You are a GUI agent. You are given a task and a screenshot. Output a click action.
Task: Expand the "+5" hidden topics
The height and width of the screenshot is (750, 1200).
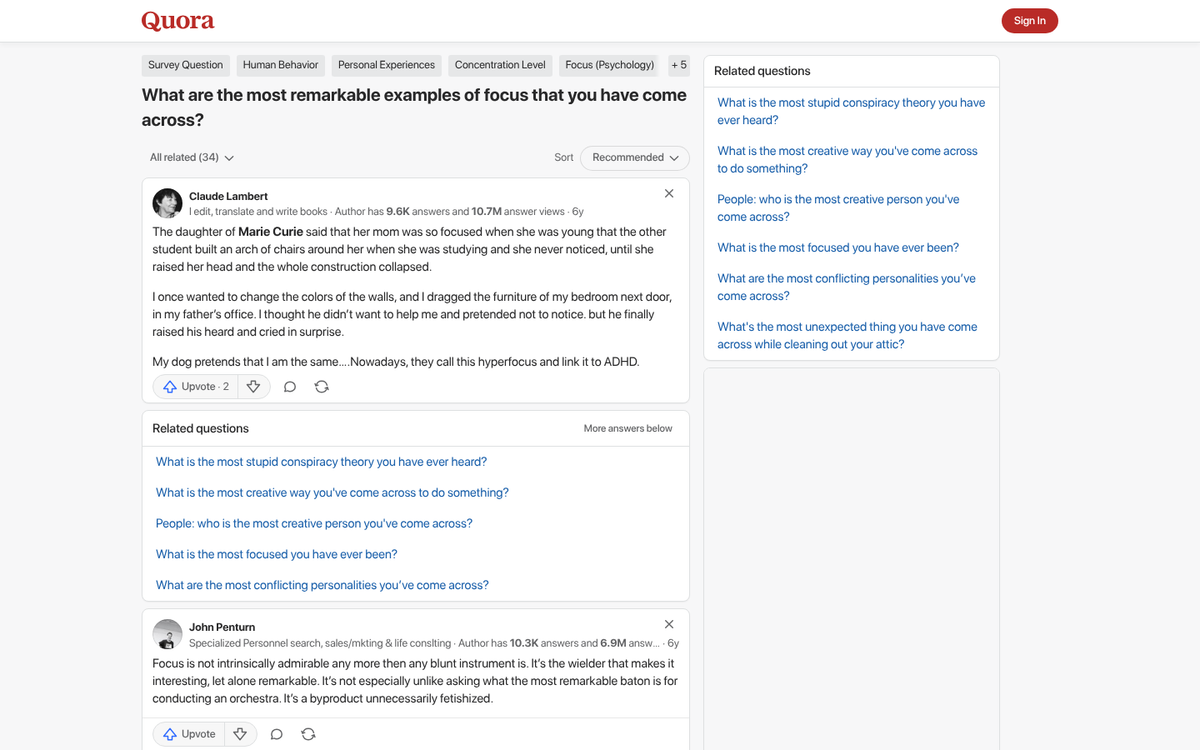pos(679,64)
